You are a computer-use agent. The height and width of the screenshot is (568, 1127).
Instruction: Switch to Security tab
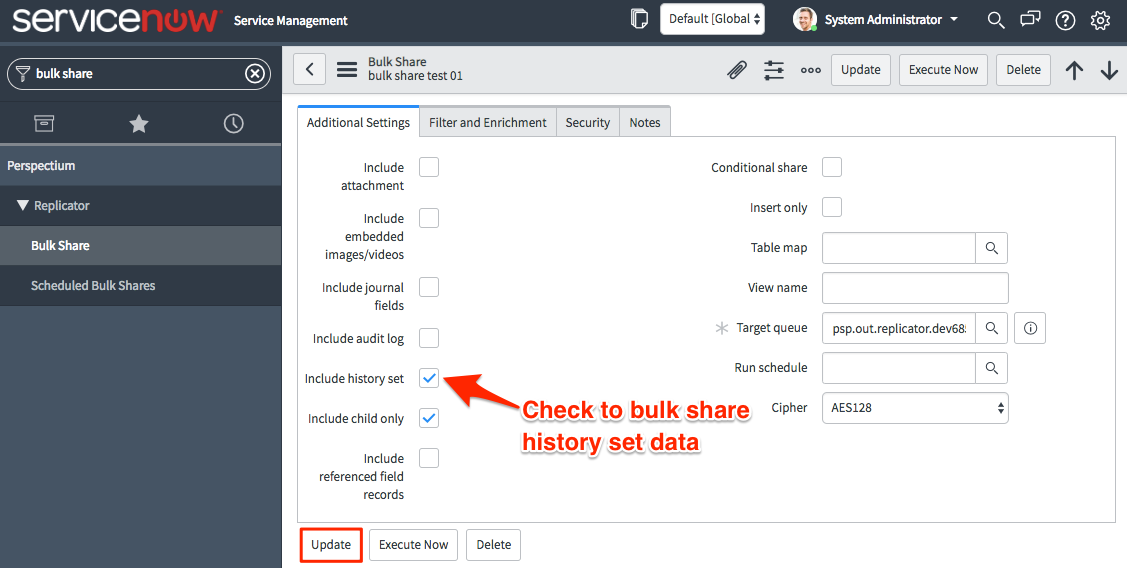click(588, 122)
